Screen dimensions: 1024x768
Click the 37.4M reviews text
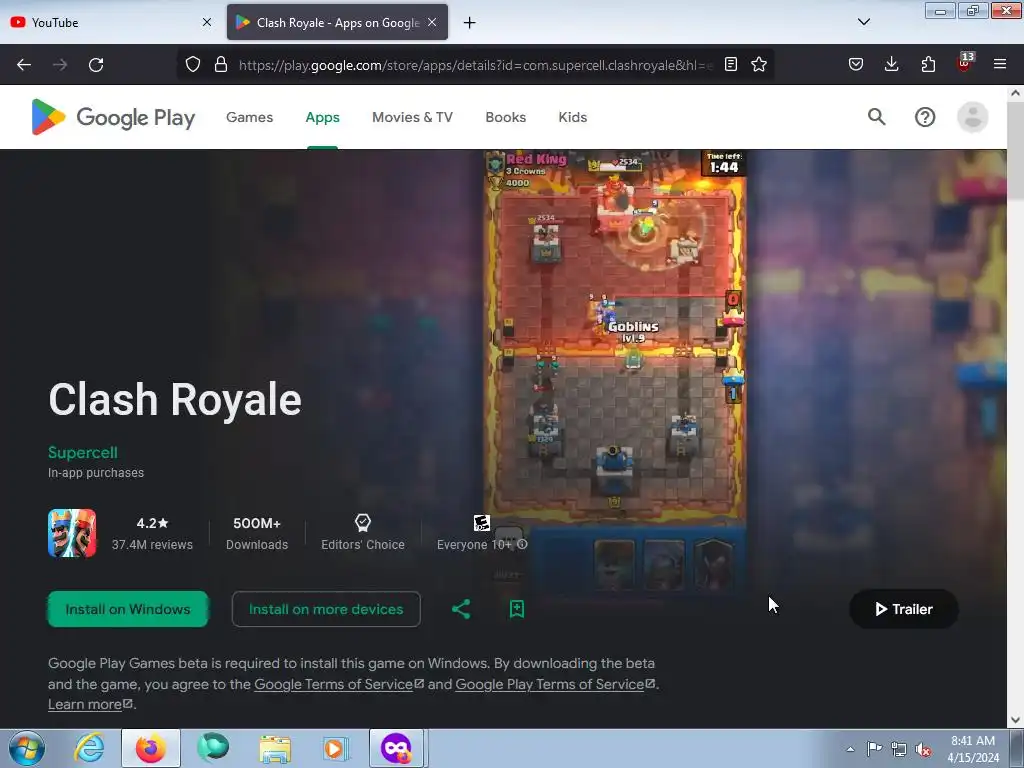[x=152, y=545]
